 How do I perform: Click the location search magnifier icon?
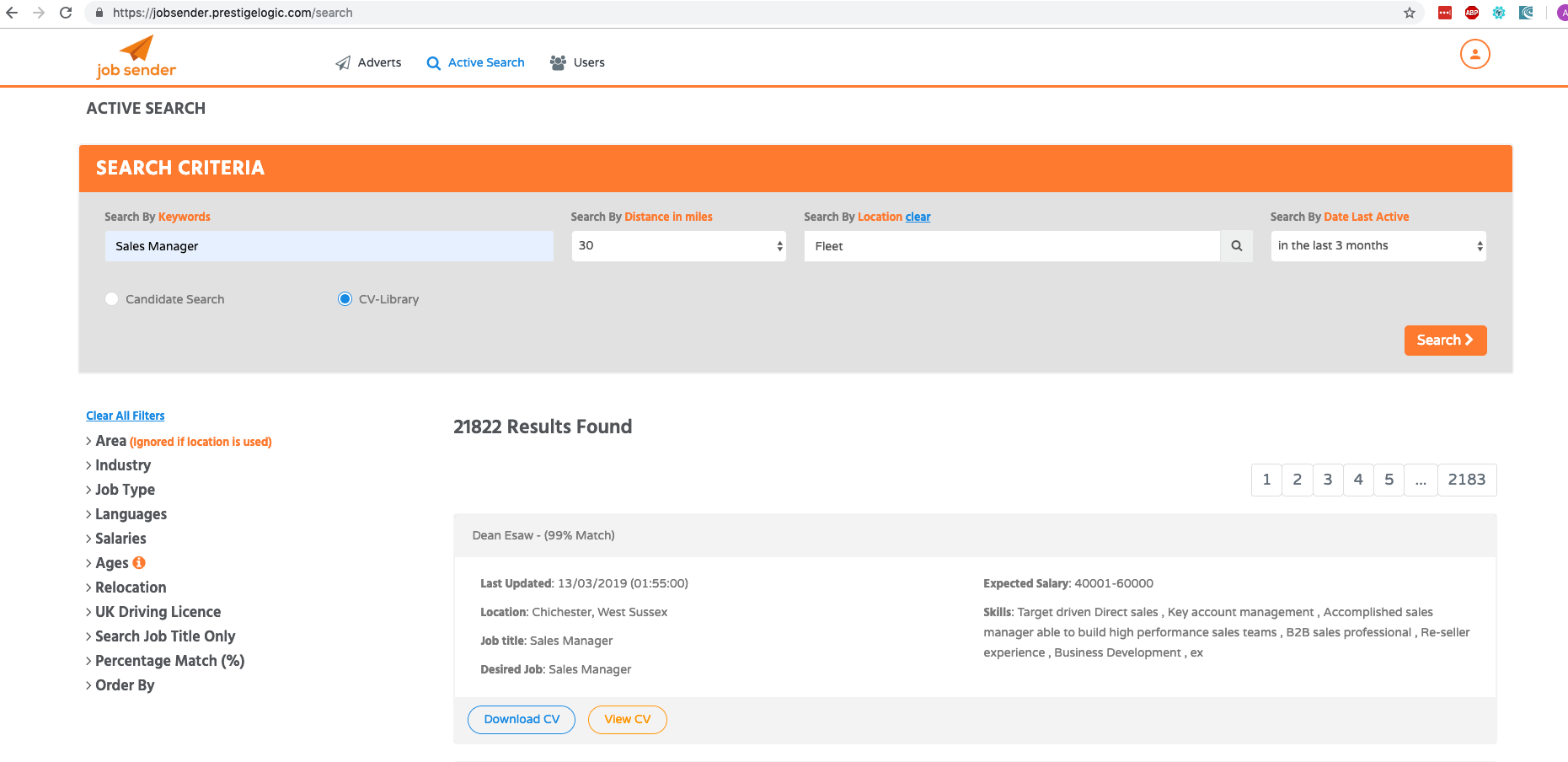(x=1236, y=246)
